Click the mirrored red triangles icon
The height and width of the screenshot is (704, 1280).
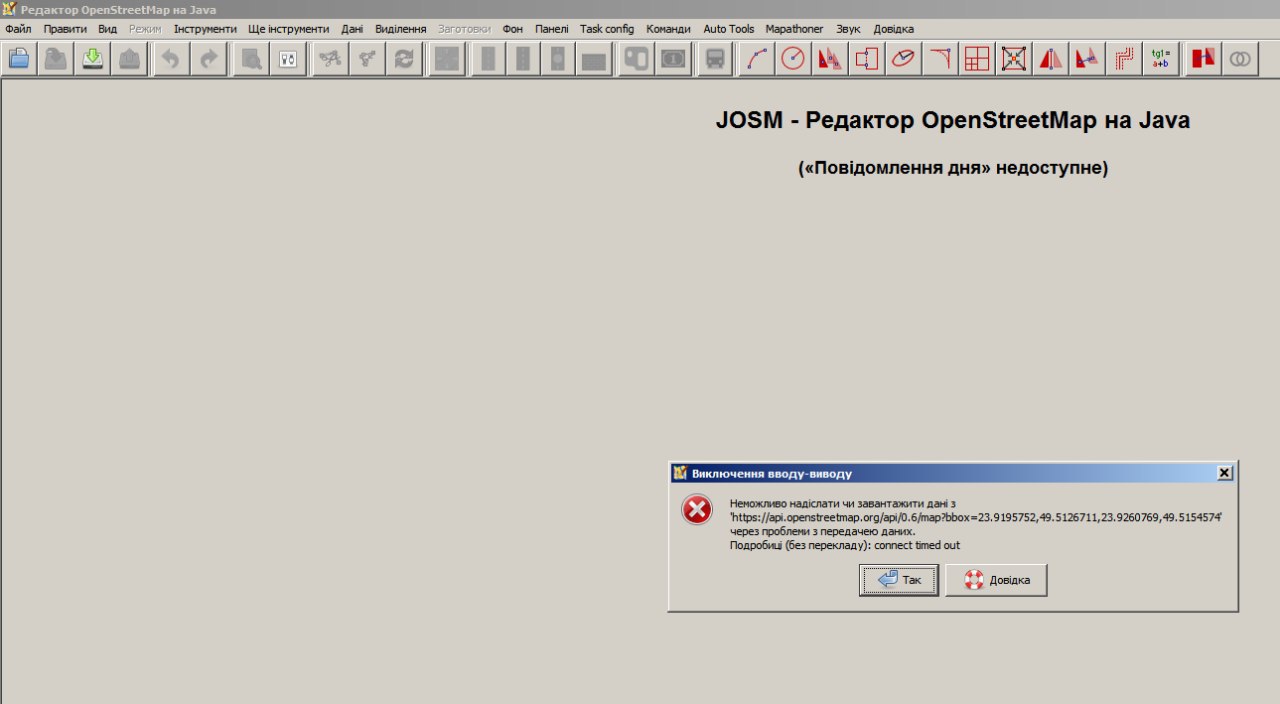point(1051,59)
